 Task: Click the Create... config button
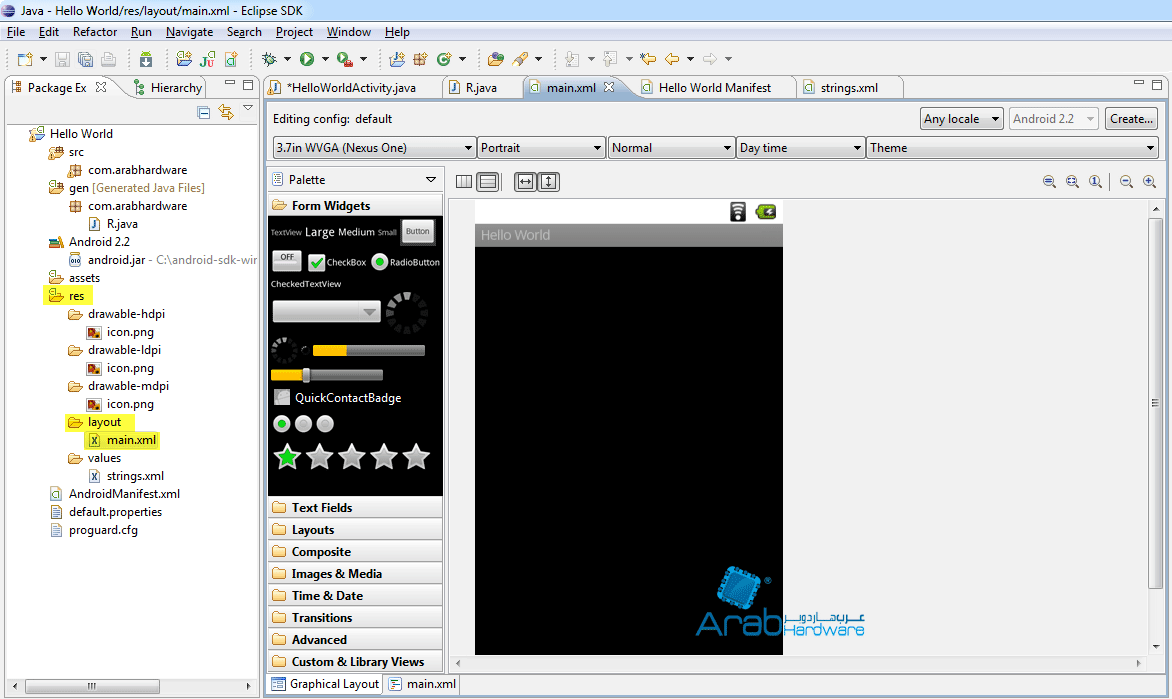[x=1132, y=119]
